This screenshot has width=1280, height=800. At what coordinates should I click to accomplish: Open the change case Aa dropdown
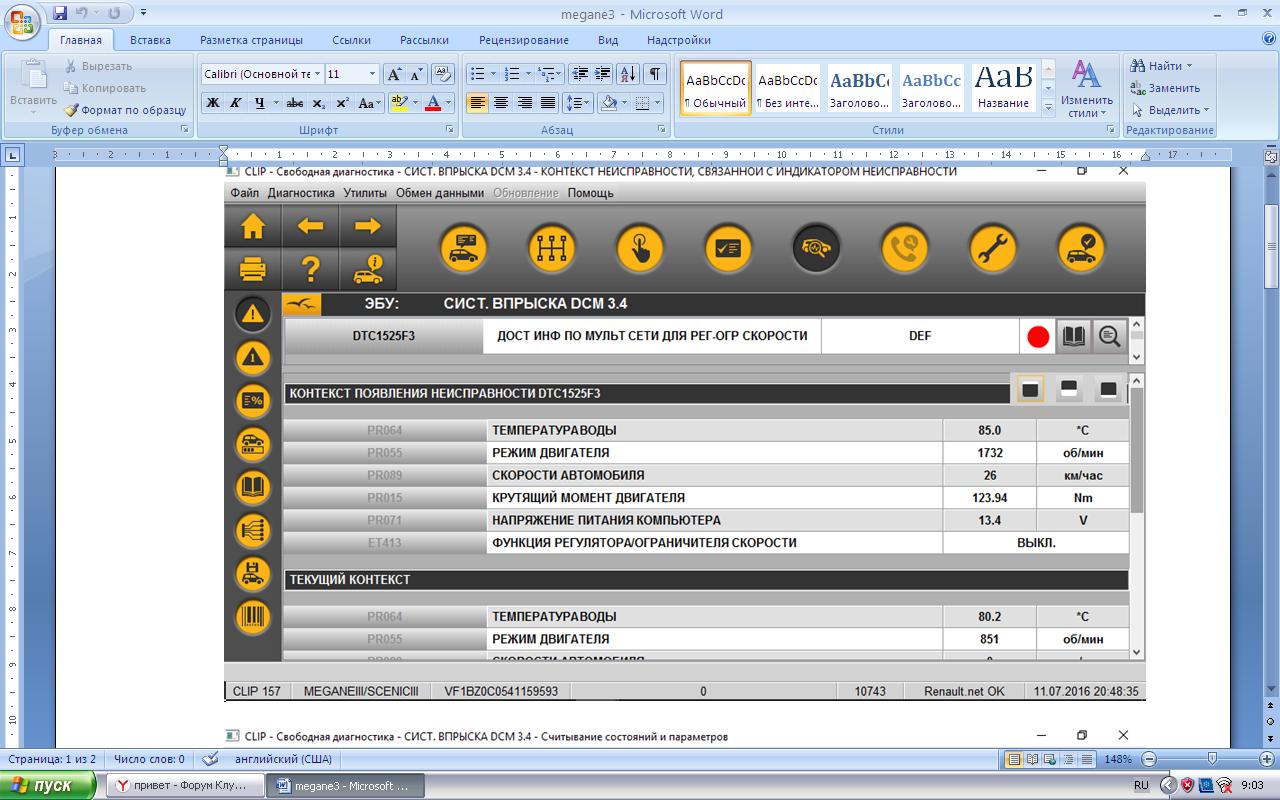(x=369, y=103)
